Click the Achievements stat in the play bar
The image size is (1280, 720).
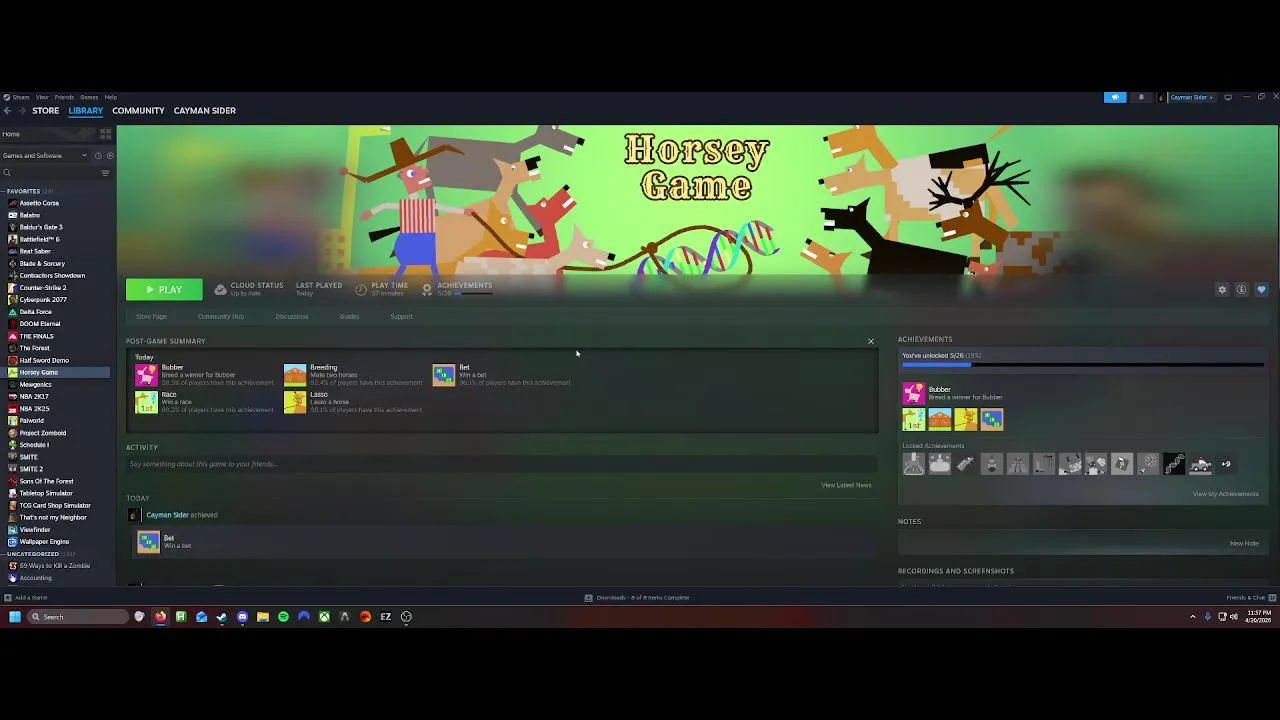457,289
